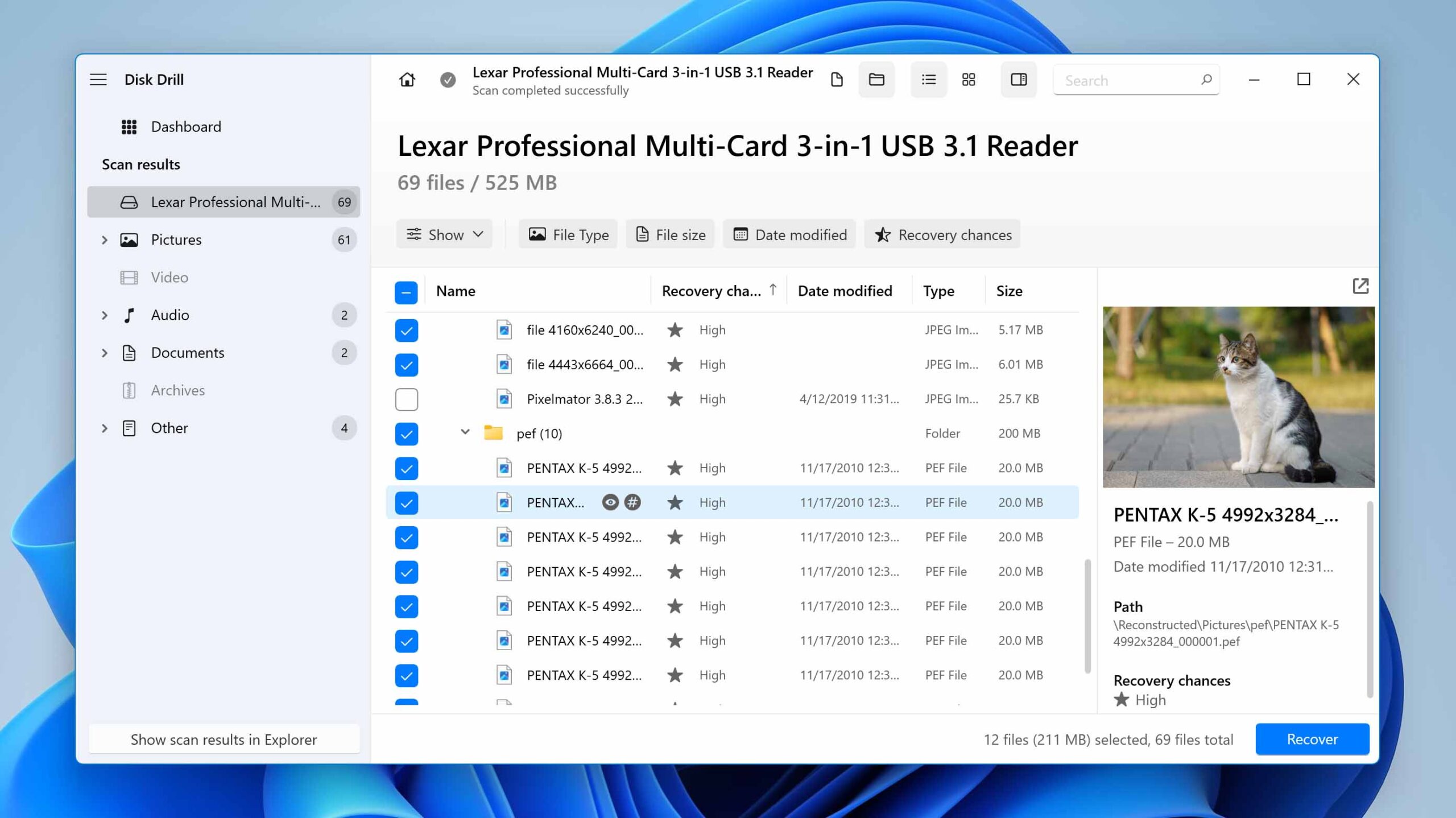1456x818 pixels.
Task: Expand the Audio category in sidebar
Action: tap(104, 314)
